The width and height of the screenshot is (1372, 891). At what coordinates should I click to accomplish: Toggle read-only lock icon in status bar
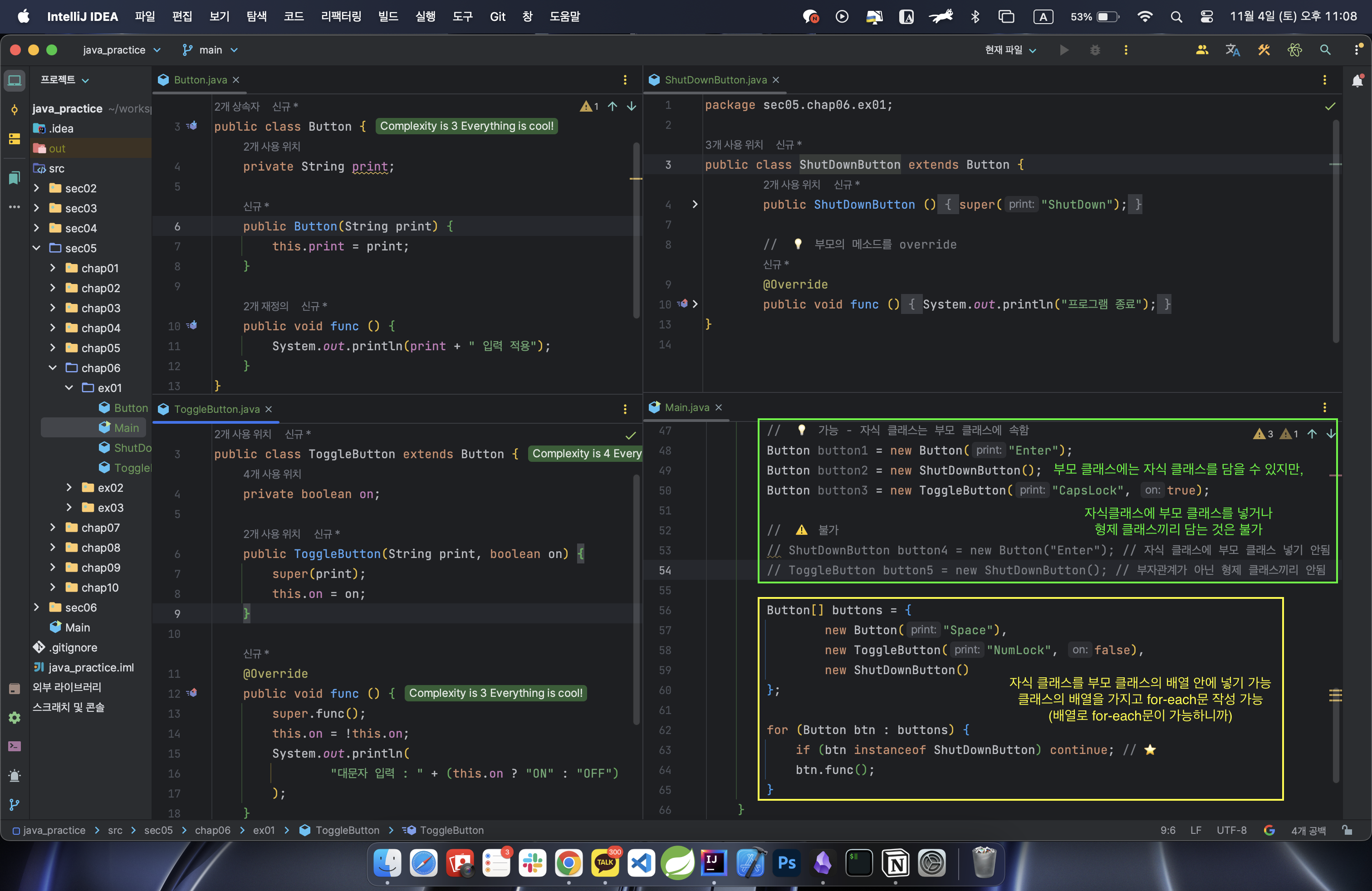tap(1347, 831)
